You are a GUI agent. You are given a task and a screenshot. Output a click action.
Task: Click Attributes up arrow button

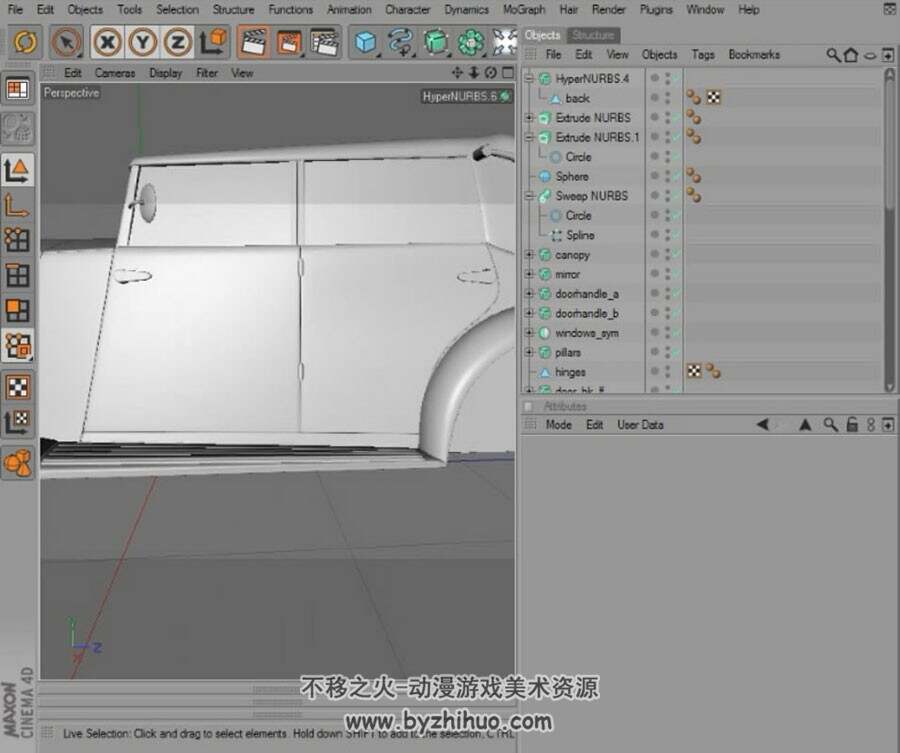coord(805,425)
